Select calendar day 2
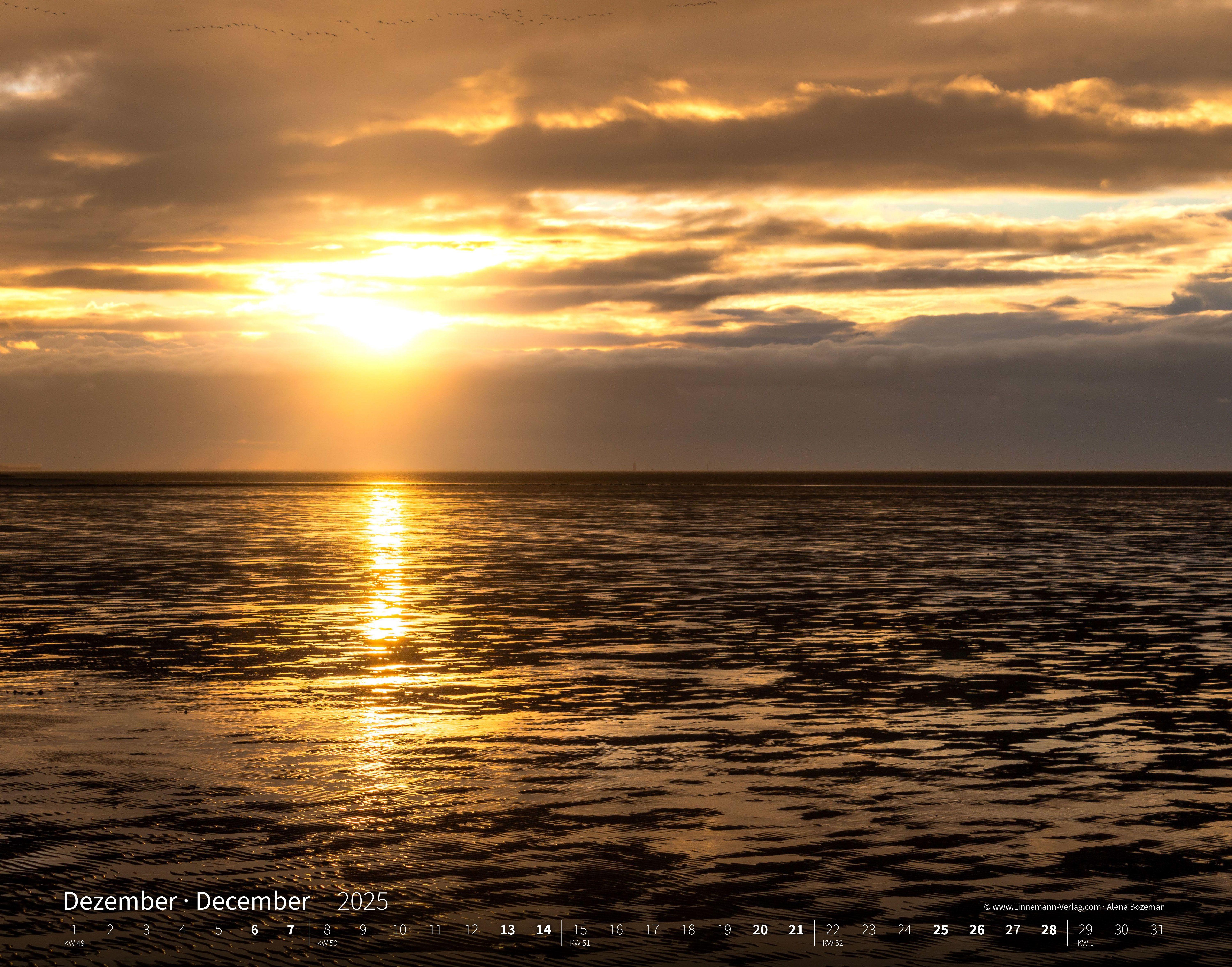This screenshot has width=1232, height=967. tap(110, 930)
